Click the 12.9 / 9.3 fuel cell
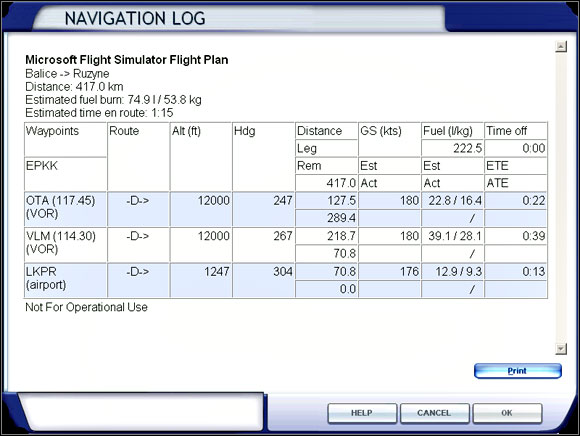This screenshot has height=436, width=580. click(x=452, y=272)
